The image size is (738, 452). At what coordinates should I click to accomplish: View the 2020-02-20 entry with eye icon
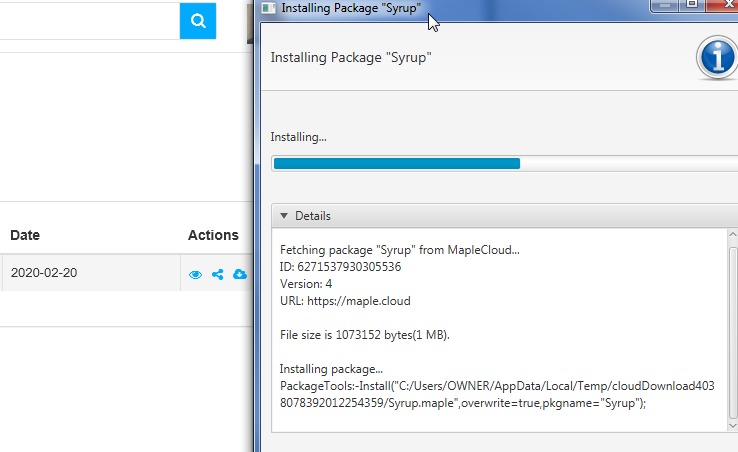coord(195,274)
